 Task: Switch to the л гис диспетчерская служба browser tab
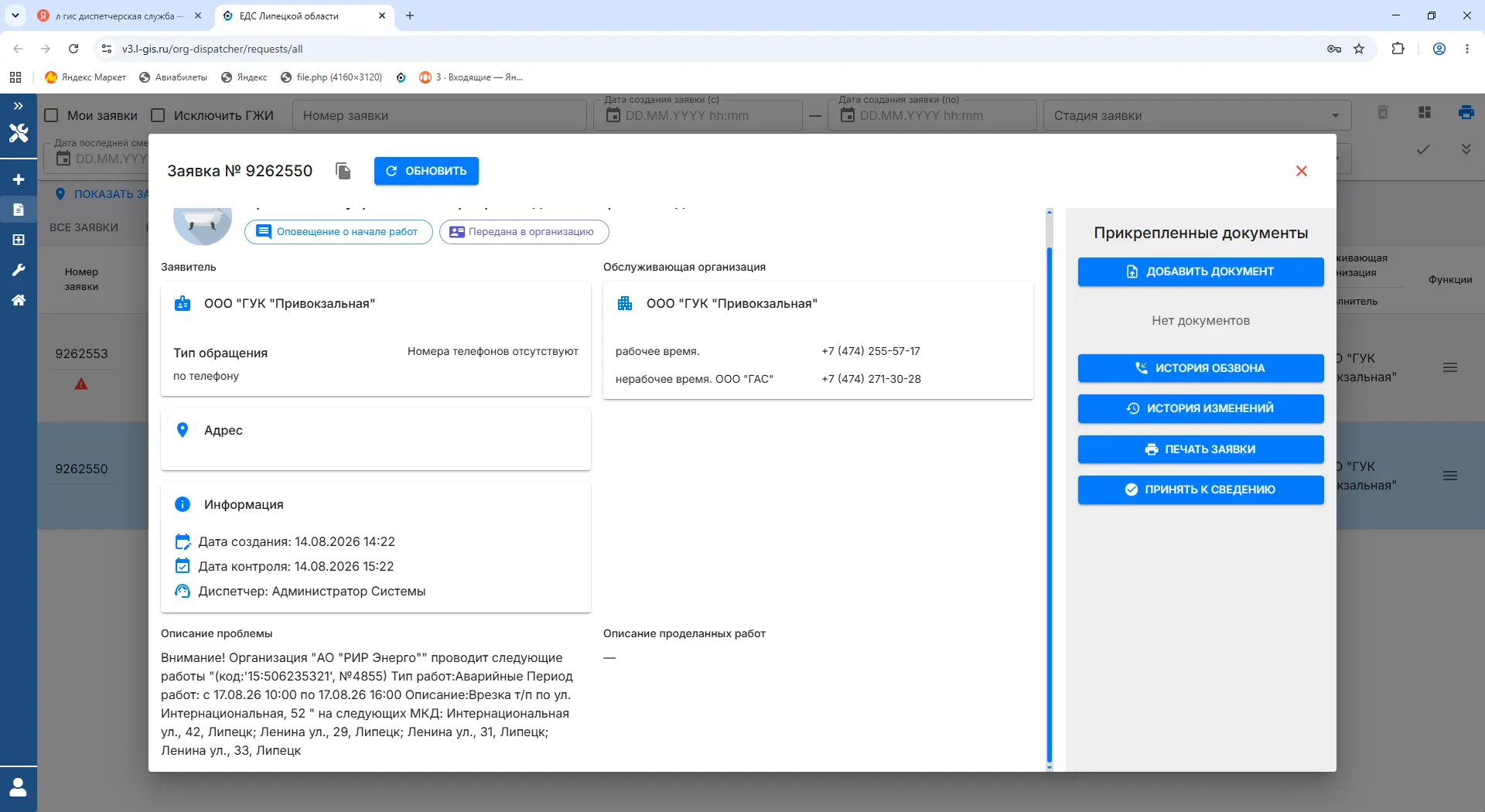coord(118,15)
